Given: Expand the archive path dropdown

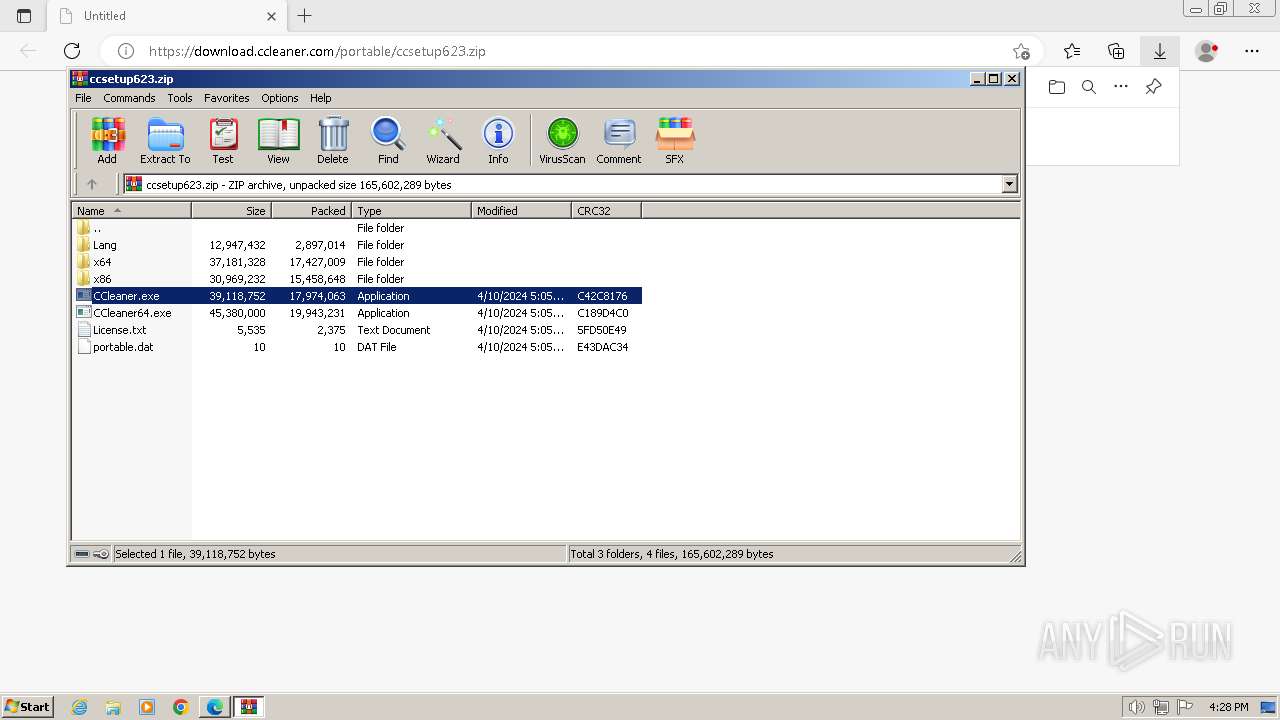Looking at the screenshot, I should (1009, 184).
